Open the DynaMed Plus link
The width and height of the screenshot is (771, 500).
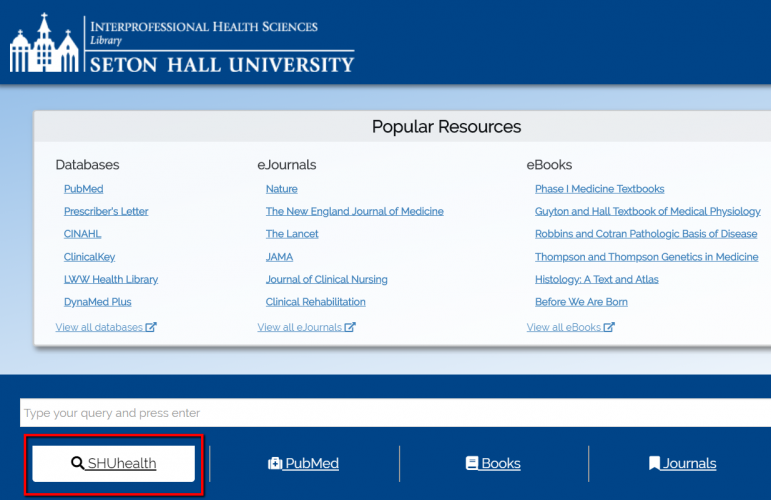coord(97,302)
